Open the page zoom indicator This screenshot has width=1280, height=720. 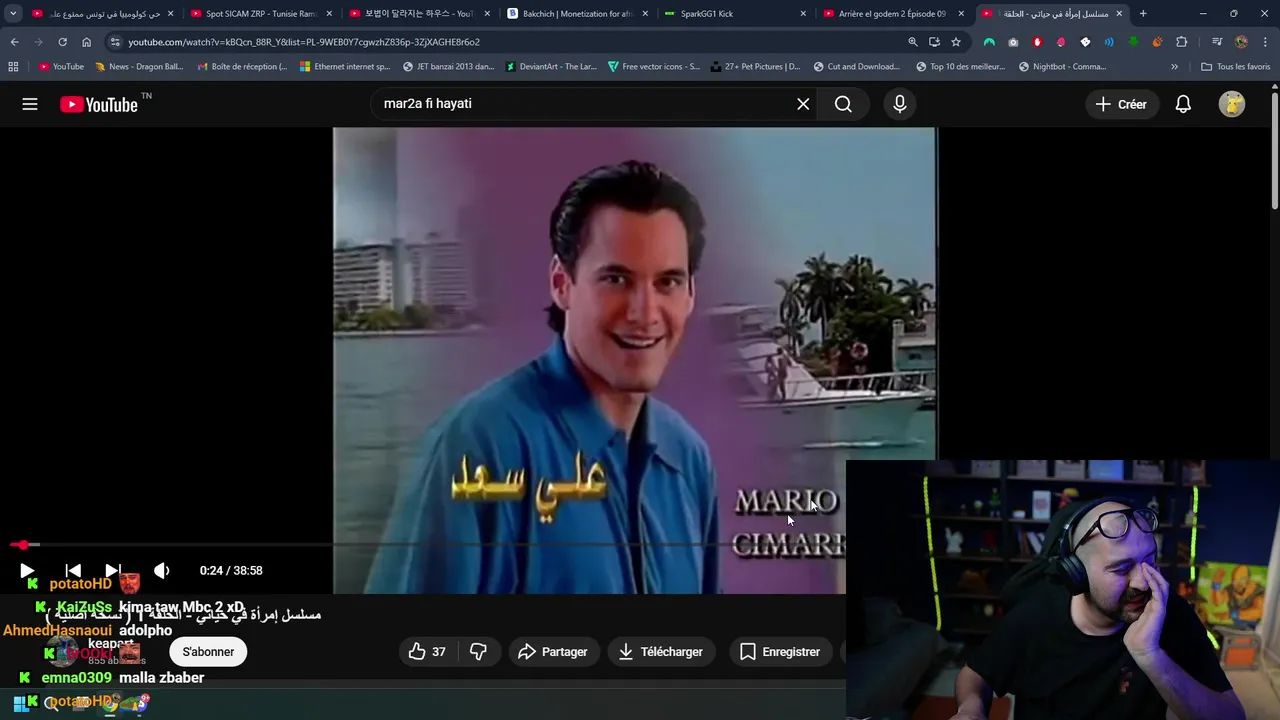(912, 42)
